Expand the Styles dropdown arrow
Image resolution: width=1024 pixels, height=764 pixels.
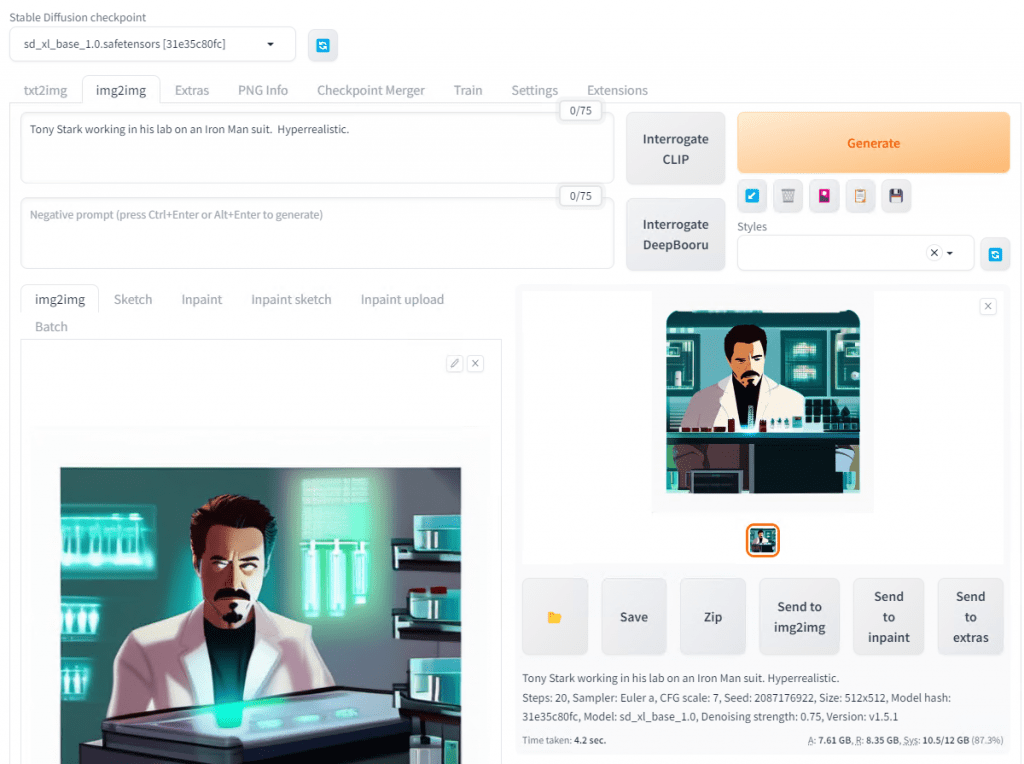tap(950, 253)
